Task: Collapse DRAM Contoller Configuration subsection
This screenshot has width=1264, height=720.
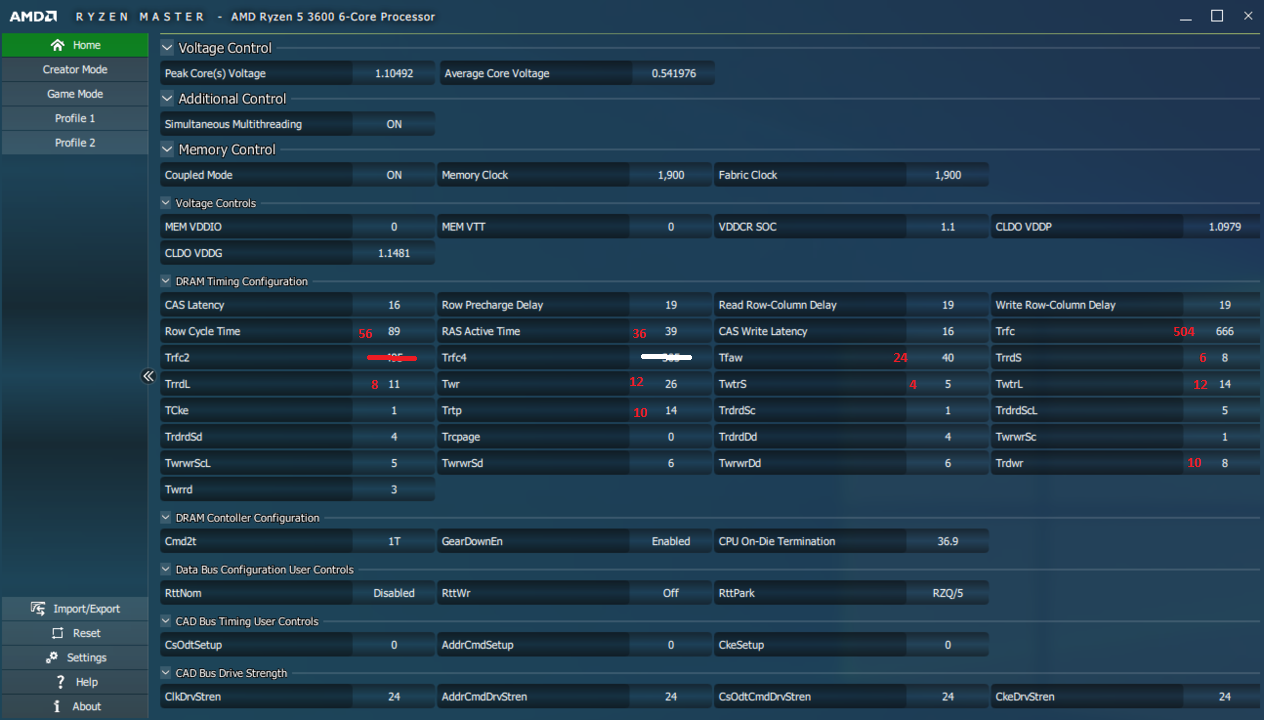Action: pos(166,518)
